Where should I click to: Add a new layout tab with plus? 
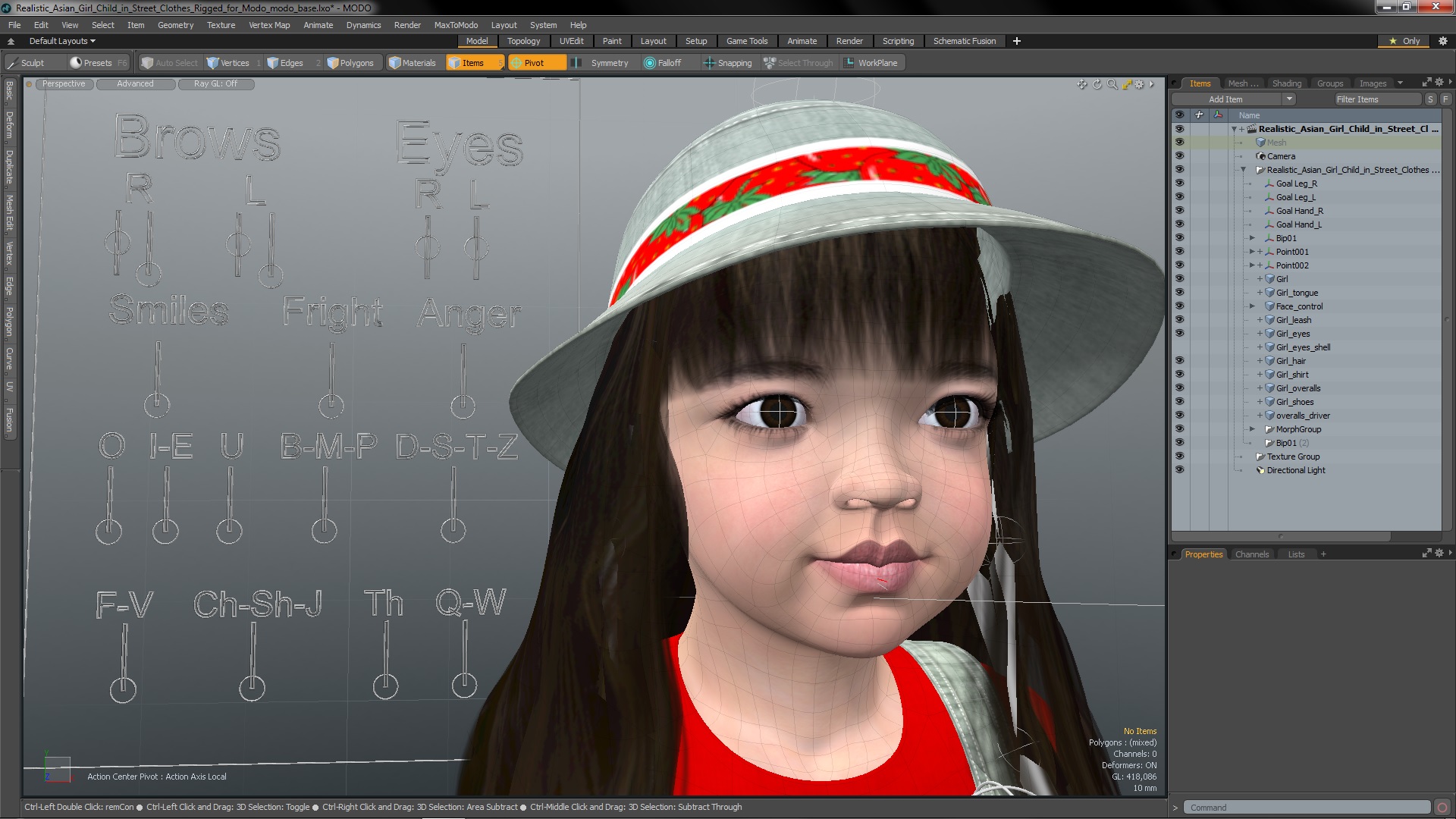1017,41
